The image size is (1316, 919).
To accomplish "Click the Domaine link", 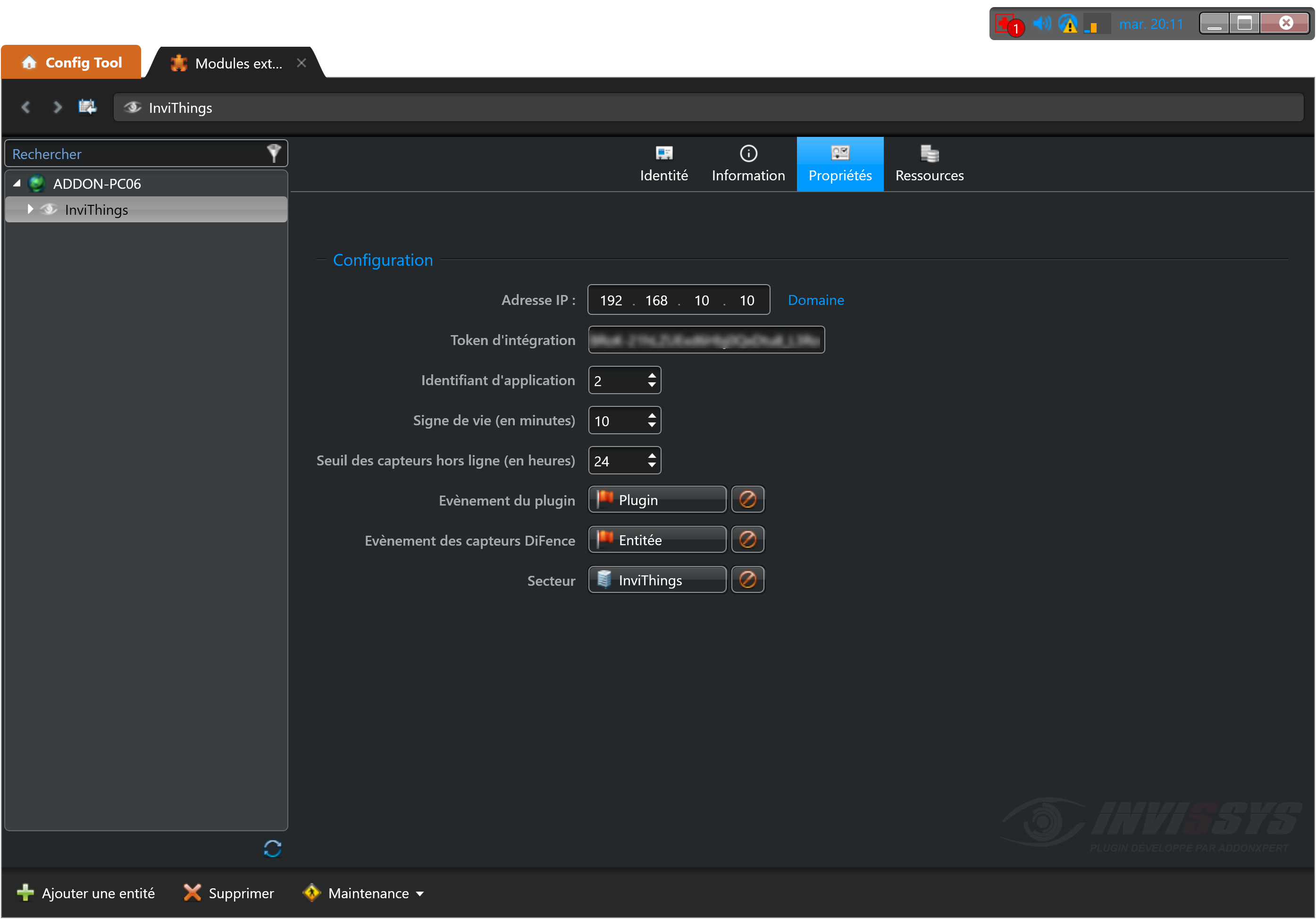I will point(816,300).
